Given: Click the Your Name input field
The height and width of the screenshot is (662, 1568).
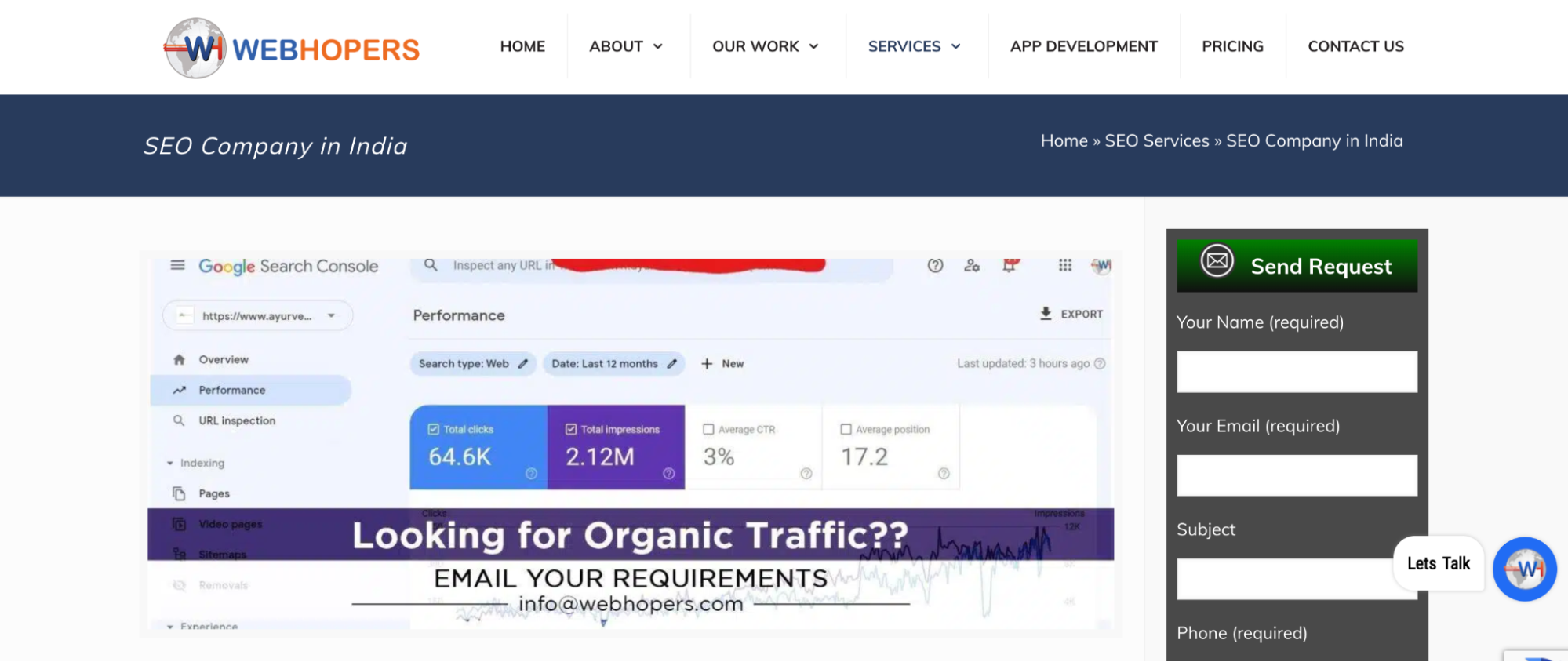Looking at the screenshot, I should (x=1297, y=372).
